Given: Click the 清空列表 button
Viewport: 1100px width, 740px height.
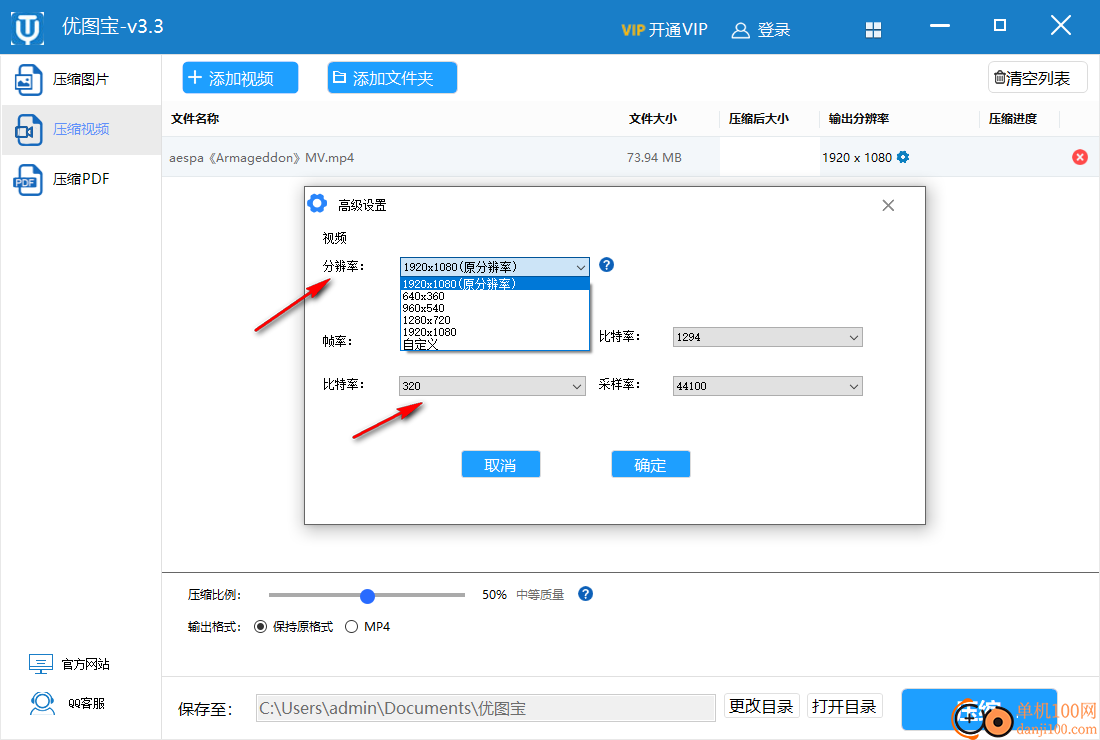Looking at the screenshot, I should click(1038, 78).
